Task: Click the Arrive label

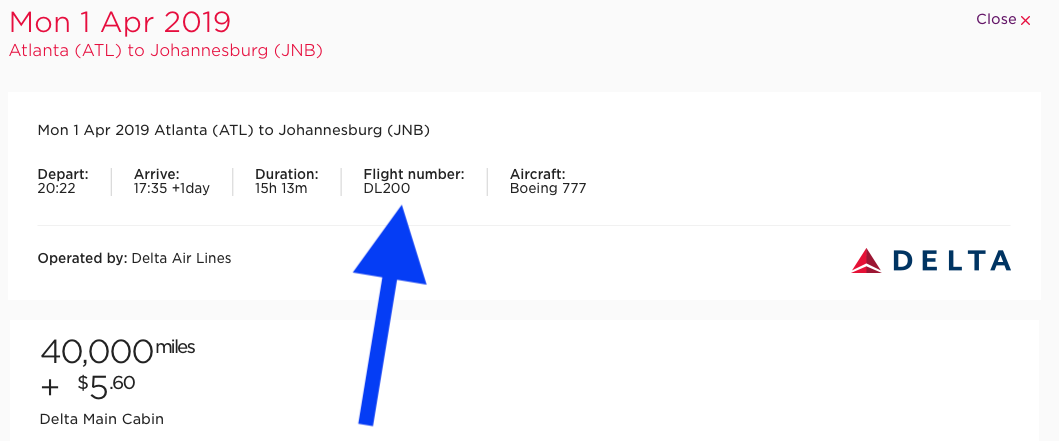Action: [x=157, y=174]
